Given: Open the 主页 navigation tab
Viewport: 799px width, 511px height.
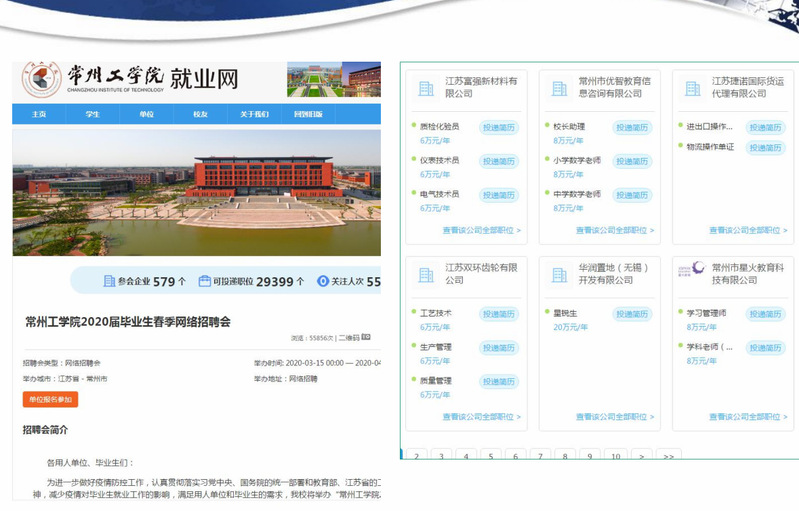Looking at the screenshot, I should click(39, 114).
